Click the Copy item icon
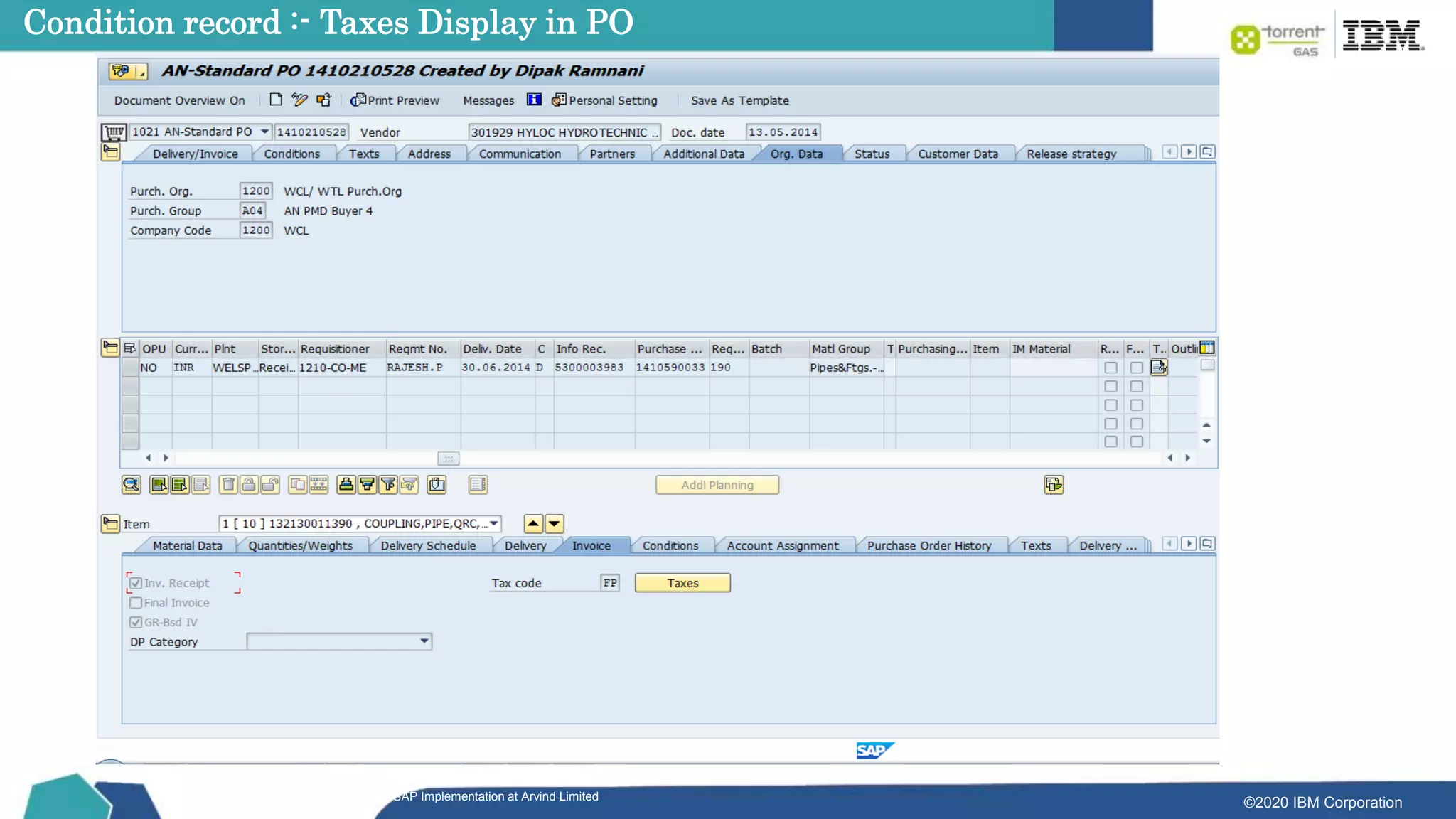The width and height of the screenshot is (1456, 819). coord(297,485)
